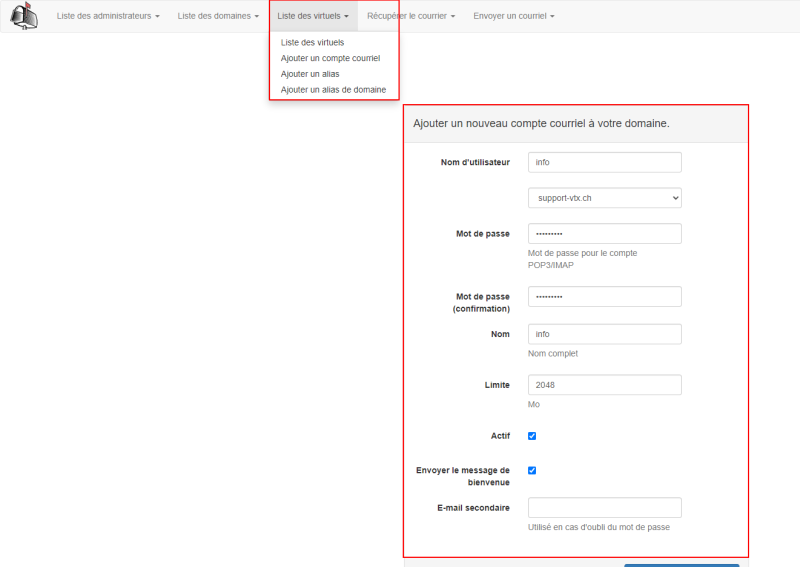This screenshot has width=800, height=567.
Task: Click the PostfixAdmin mailbox logo icon
Action: tap(24, 16)
